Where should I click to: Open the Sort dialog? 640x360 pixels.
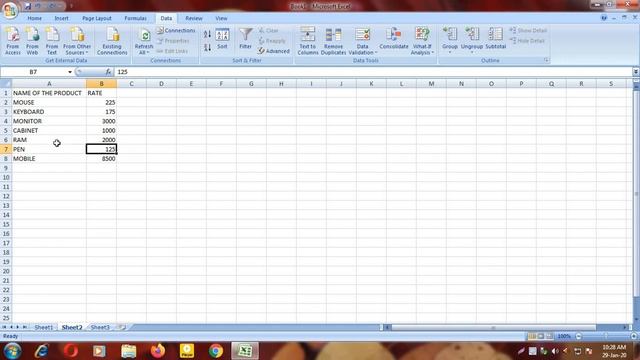pyautogui.click(x=222, y=39)
